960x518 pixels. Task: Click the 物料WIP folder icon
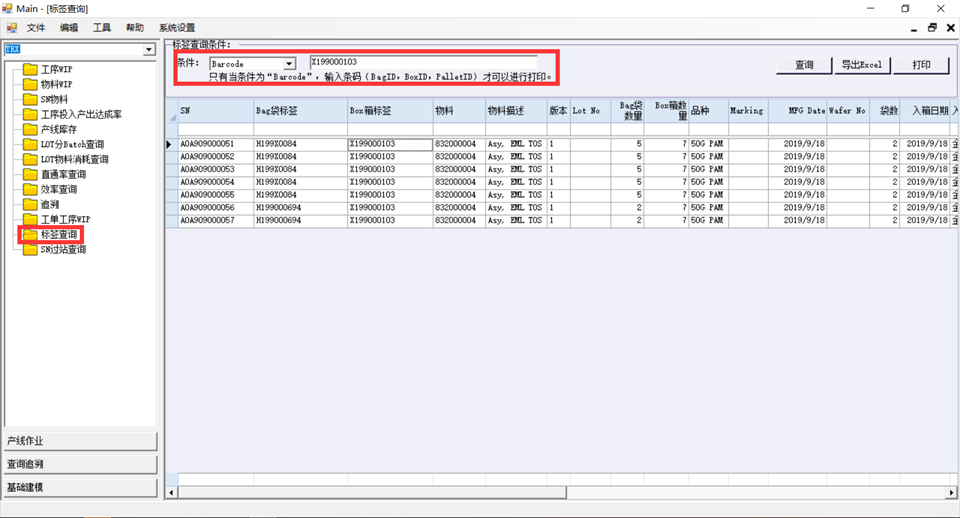30,85
